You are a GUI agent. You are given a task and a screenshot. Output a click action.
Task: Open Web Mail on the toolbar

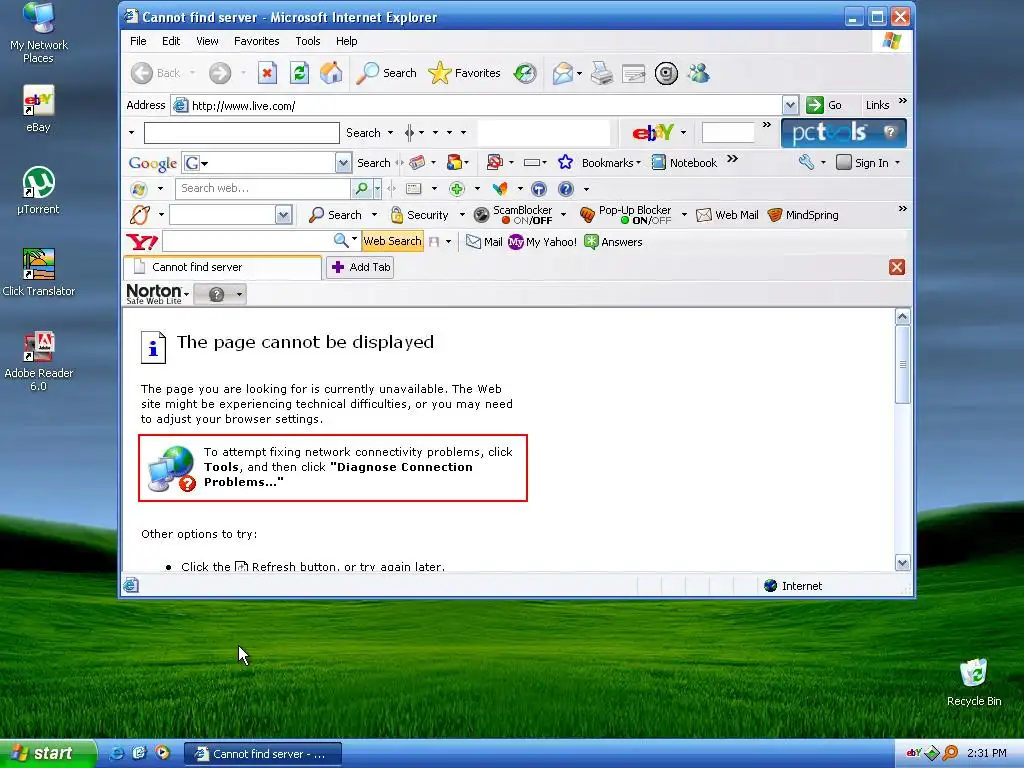click(728, 215)
